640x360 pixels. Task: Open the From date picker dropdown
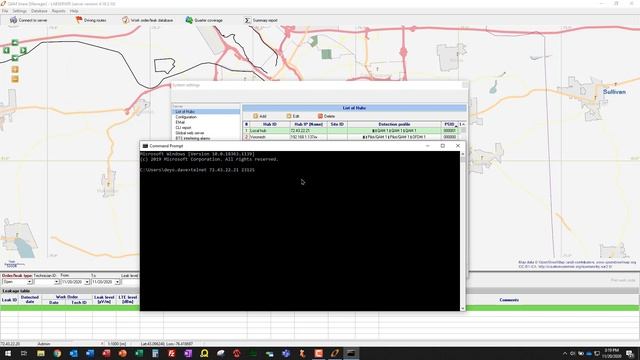(x=87, y=282)
